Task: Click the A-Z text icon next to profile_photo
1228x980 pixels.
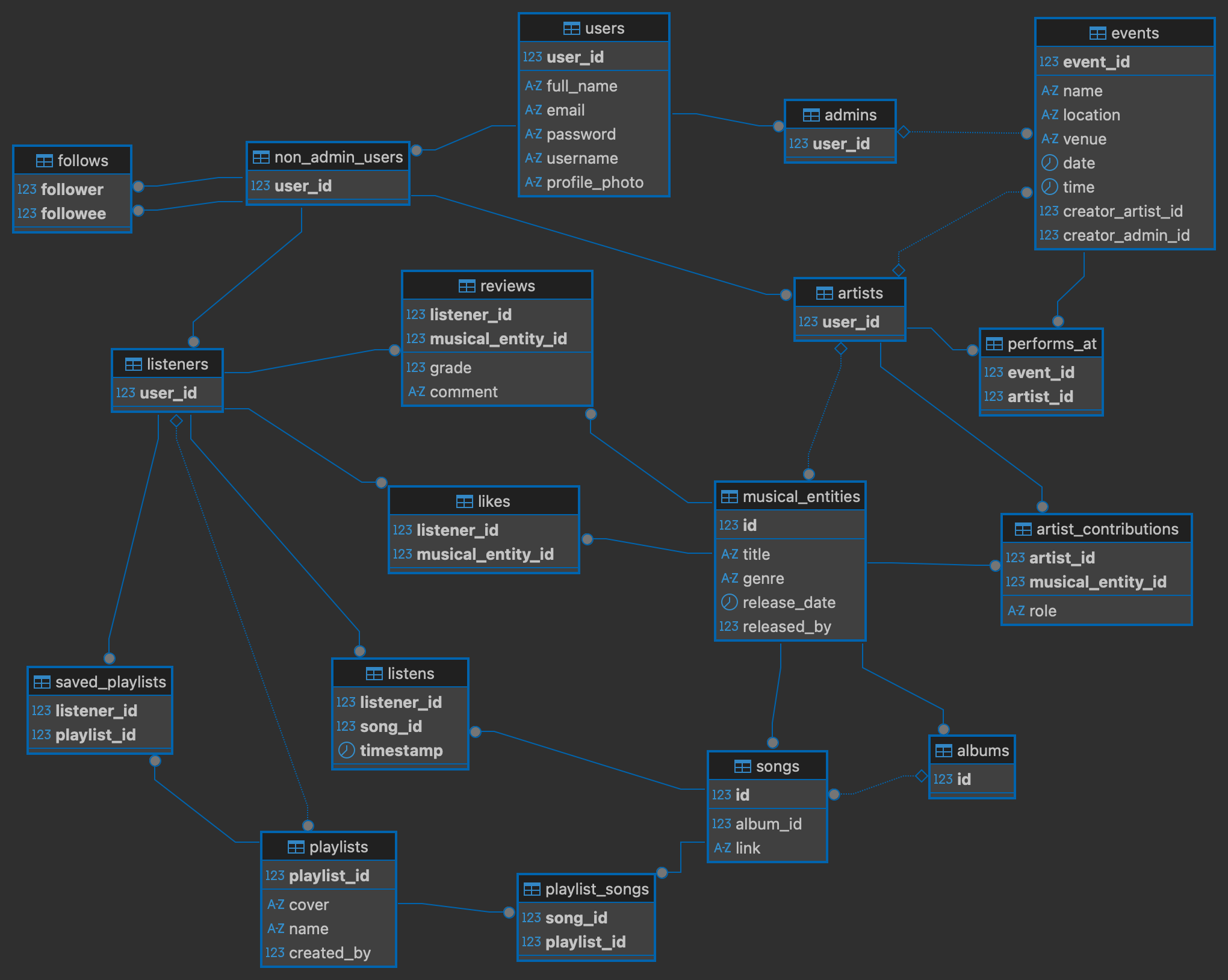Action: pos(533,182)
